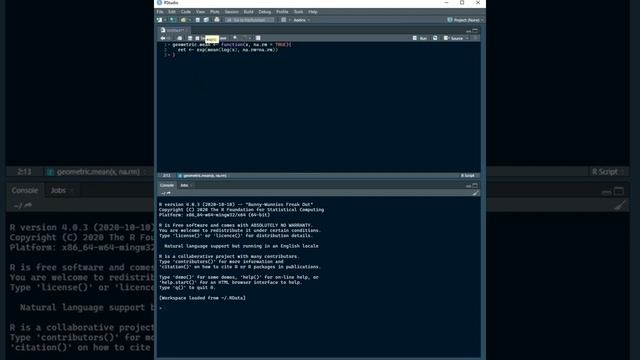The height and width of the screenshot is (360, 640).
Task: Switch to the Jobs tab
Action: click(184, 185)
